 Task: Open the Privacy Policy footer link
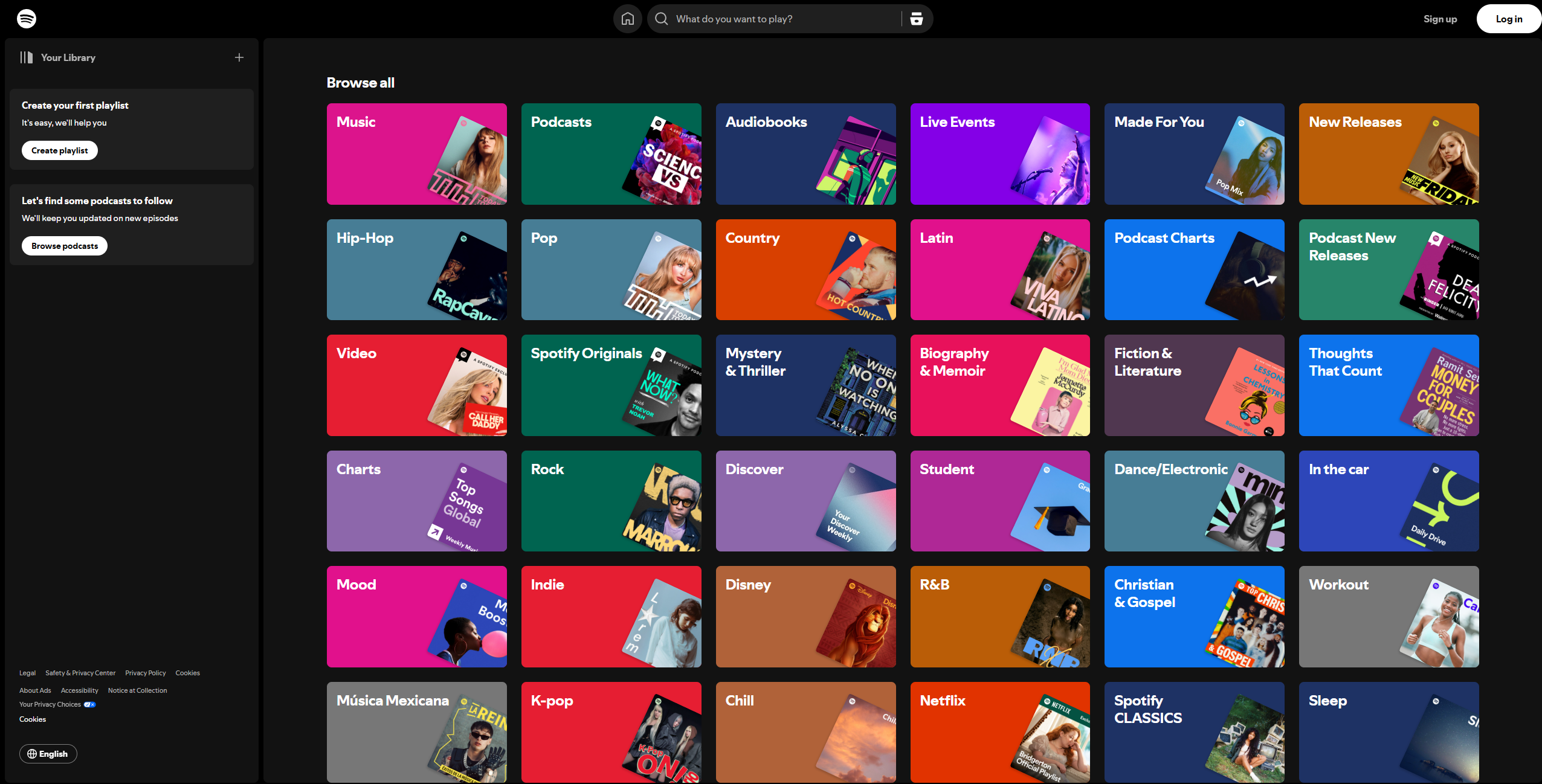click(x=145, y=673)
